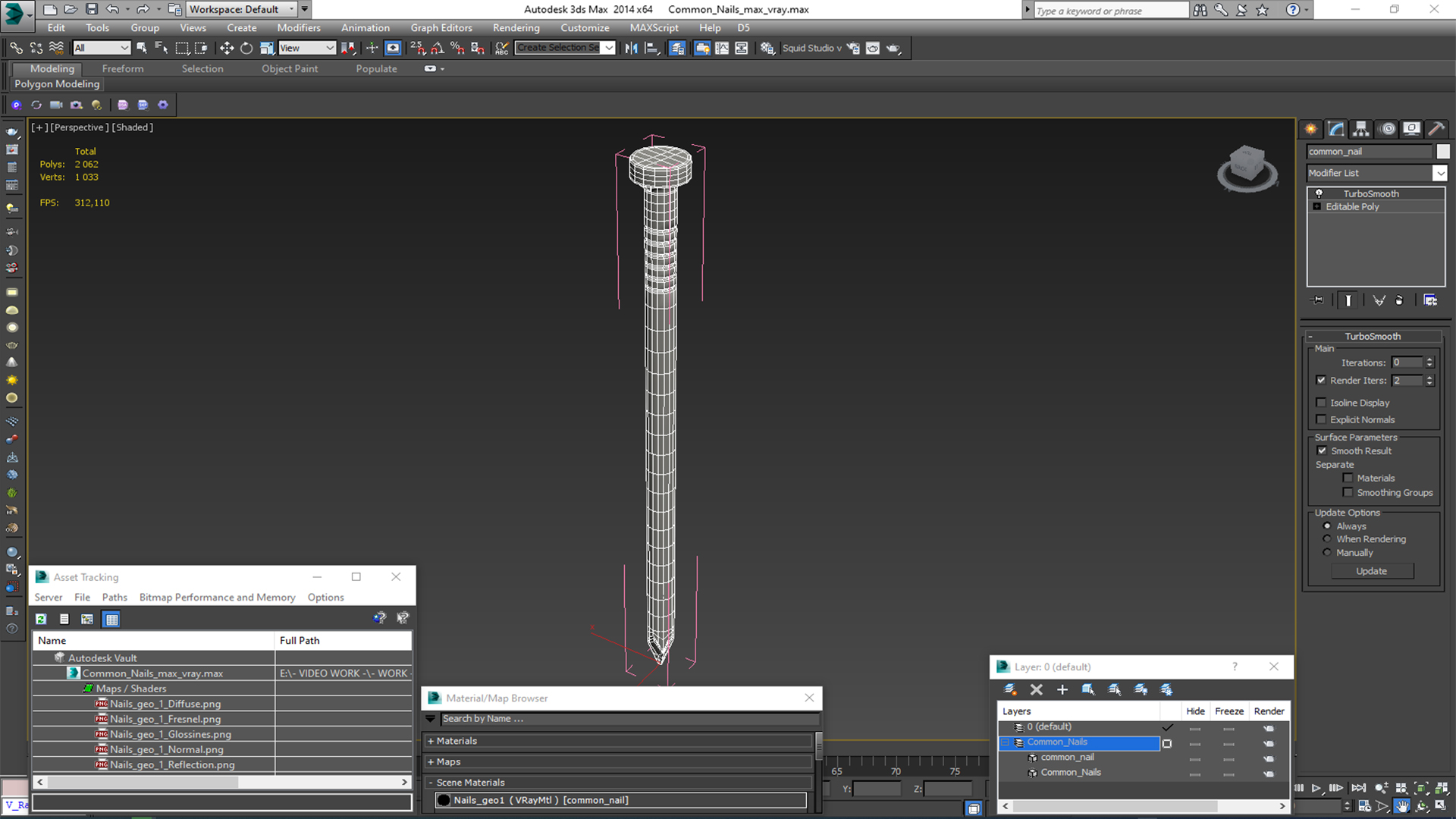Toggle the Render Iters checkbox
This screenshot has height=819, width=1456.
1321,380
